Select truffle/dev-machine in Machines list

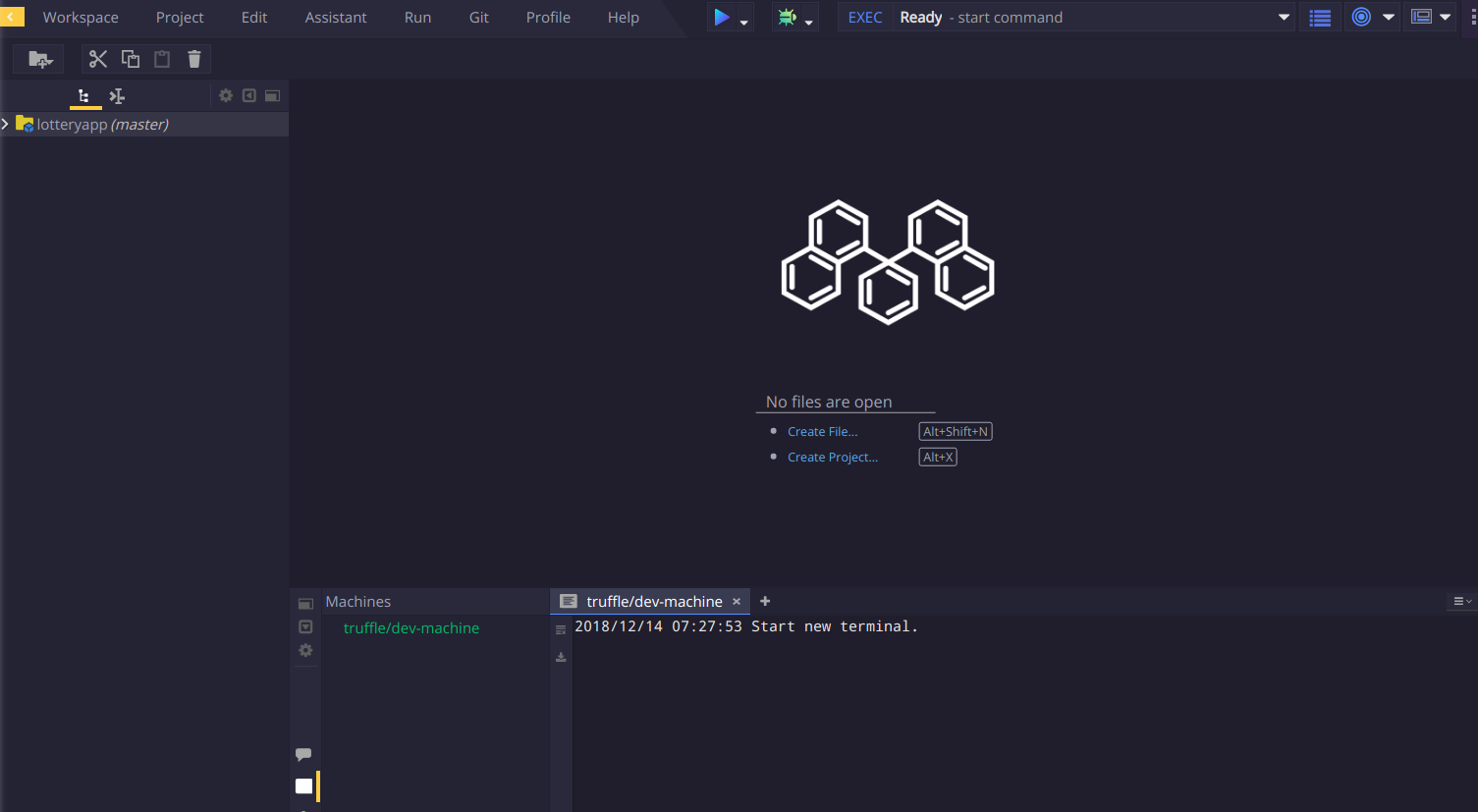[411, 628]
